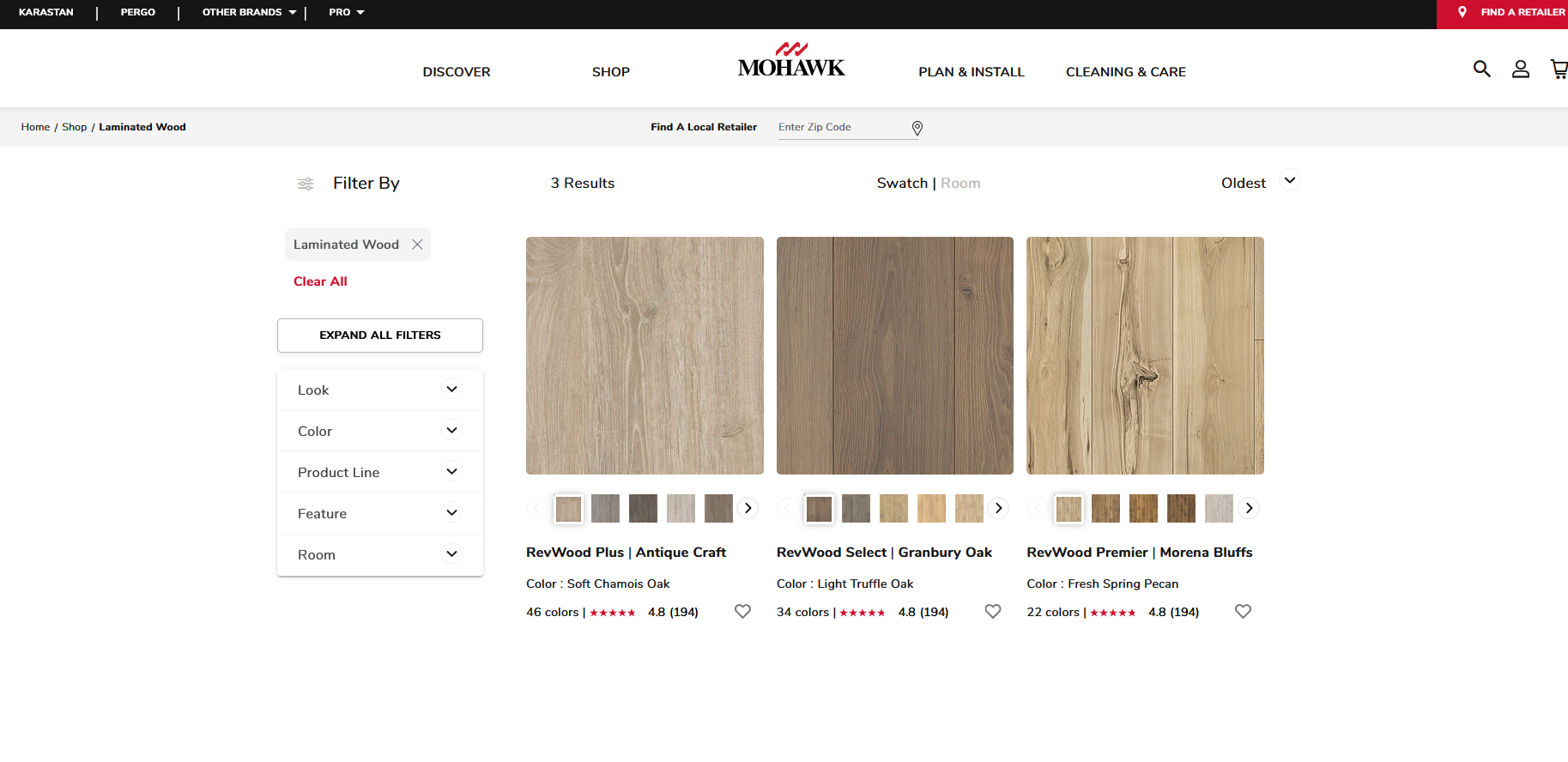
Task: Select first Granbury Oak color swatch
Action: 819,508
